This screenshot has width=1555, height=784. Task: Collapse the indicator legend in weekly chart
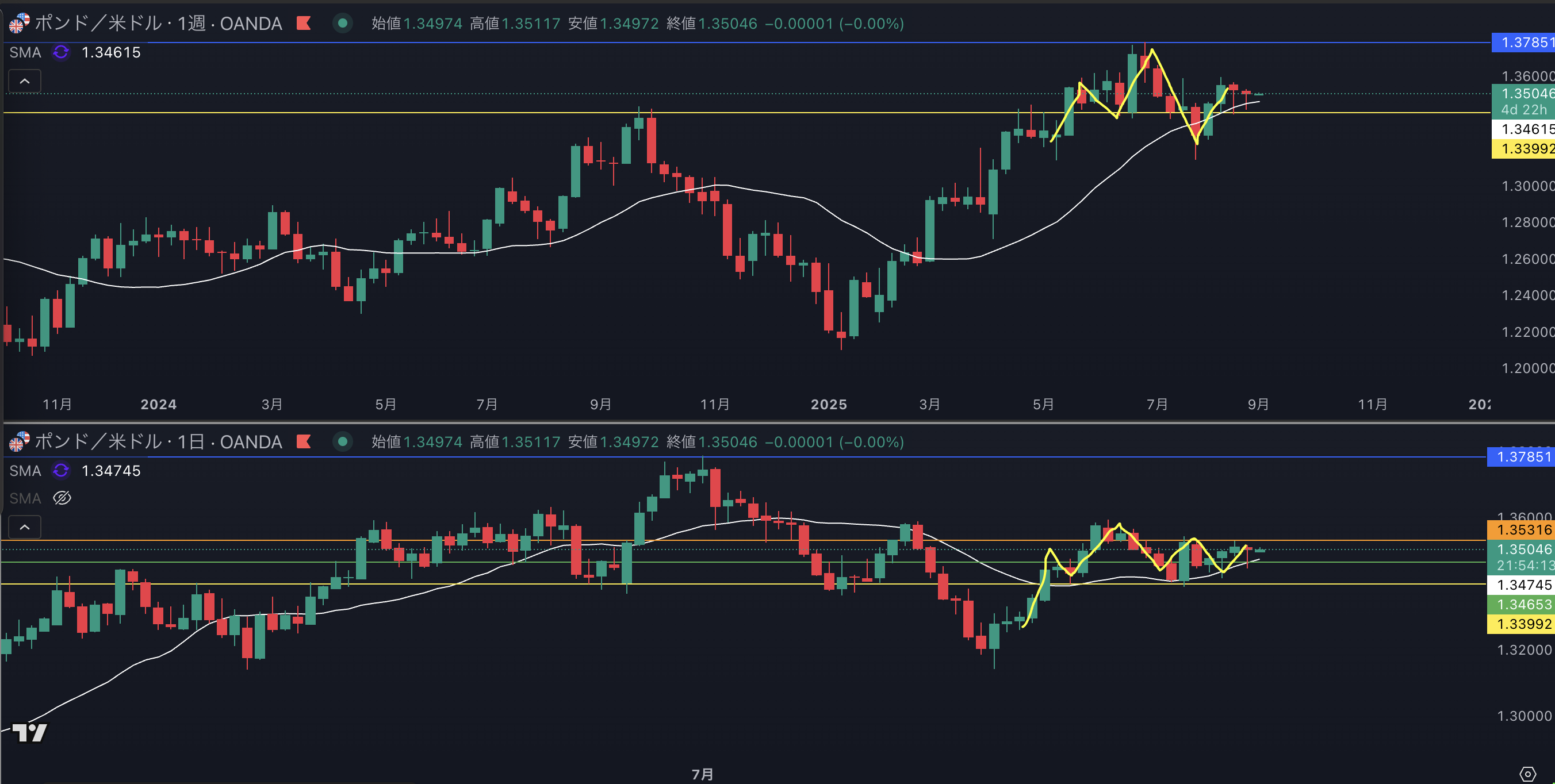pyautogui.click(x=25, y=81)
